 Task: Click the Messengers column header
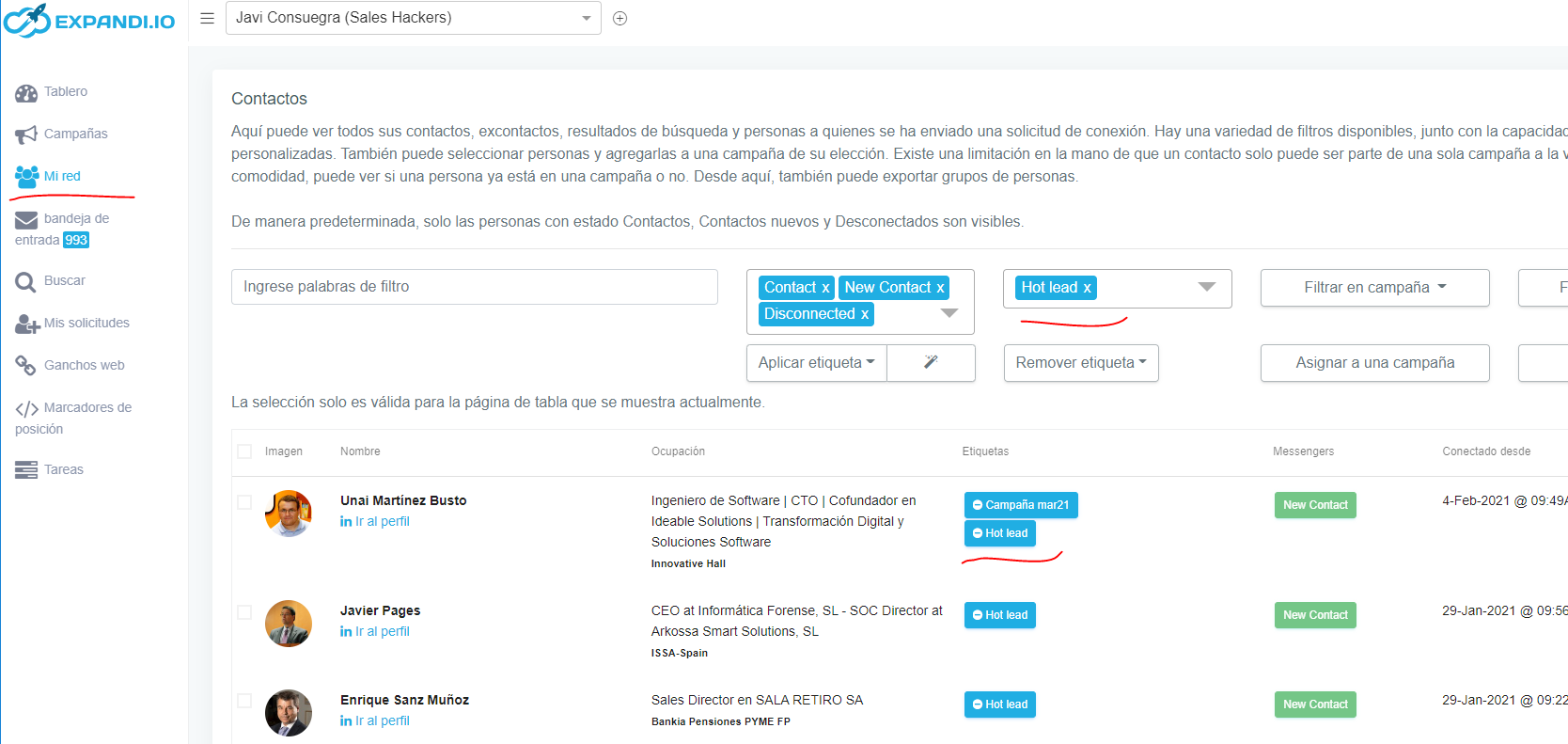tap(1303, 451)
